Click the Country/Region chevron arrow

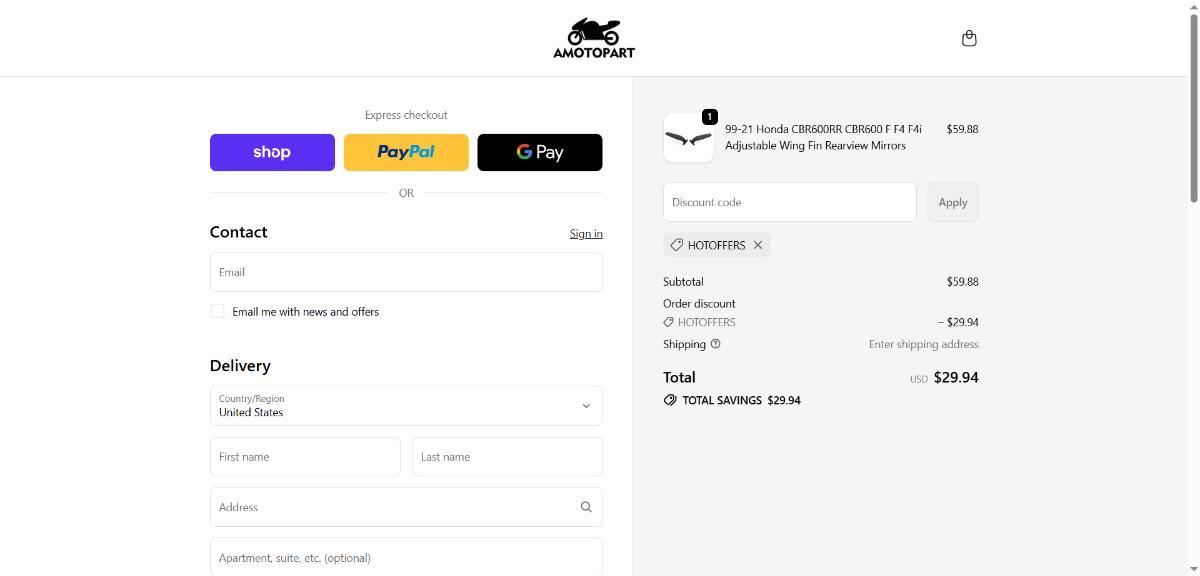pyautogui.click(x=586, y=406)
